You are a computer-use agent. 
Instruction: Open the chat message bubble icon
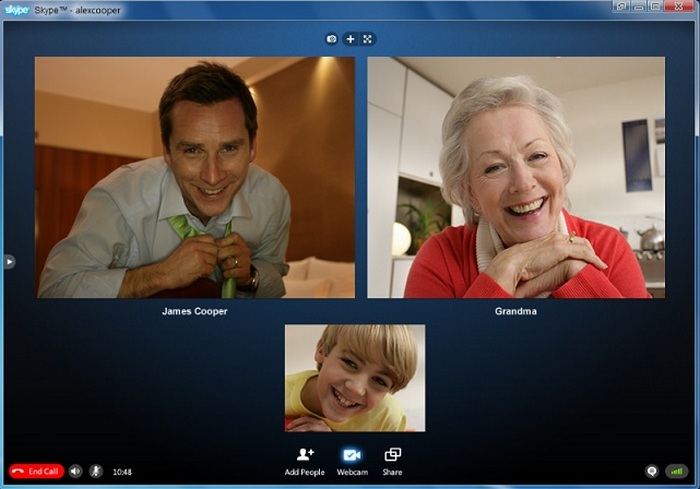click(652, 471)
